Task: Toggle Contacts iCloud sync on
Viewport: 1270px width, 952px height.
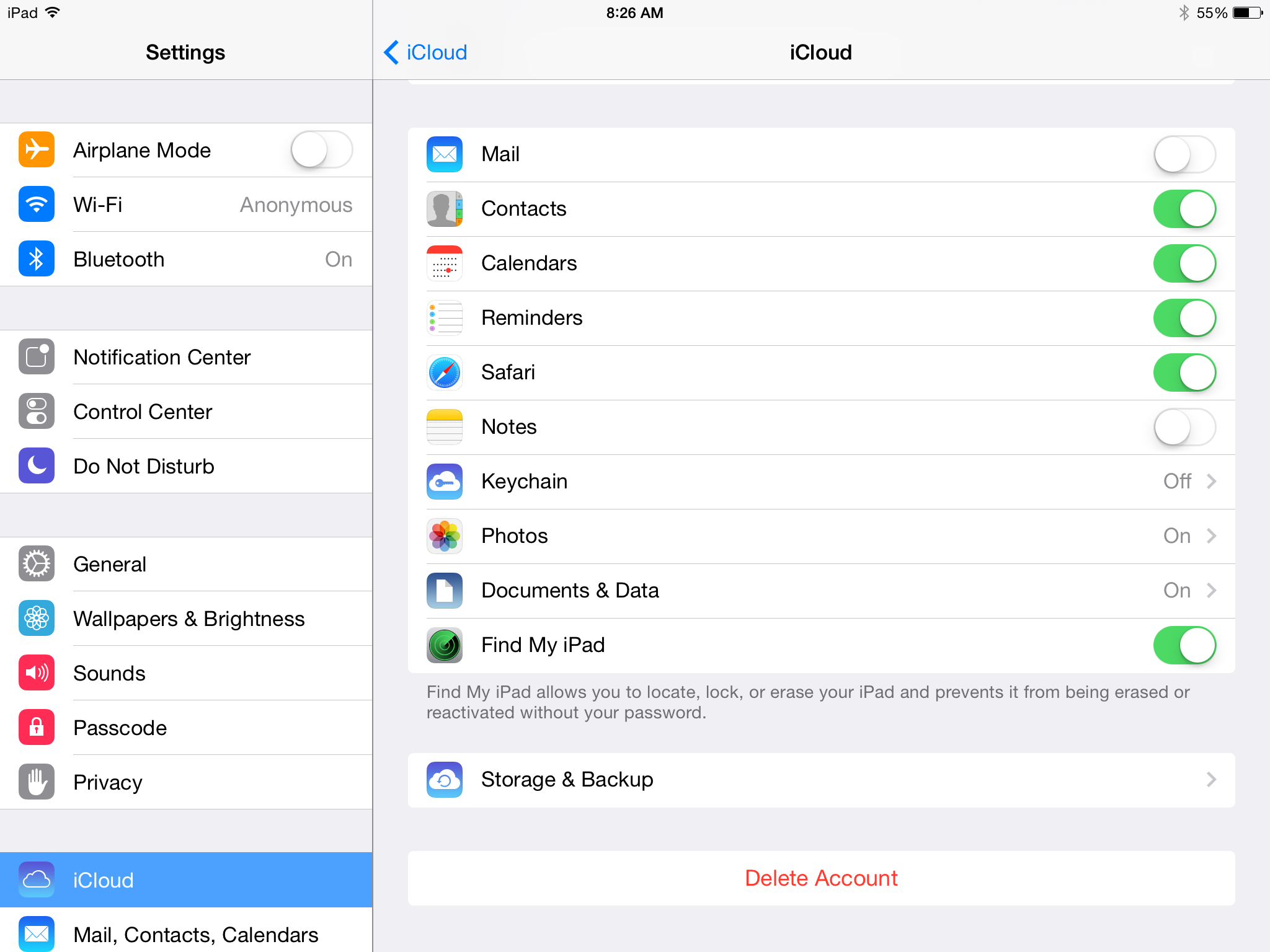Action: point(1184,209)
